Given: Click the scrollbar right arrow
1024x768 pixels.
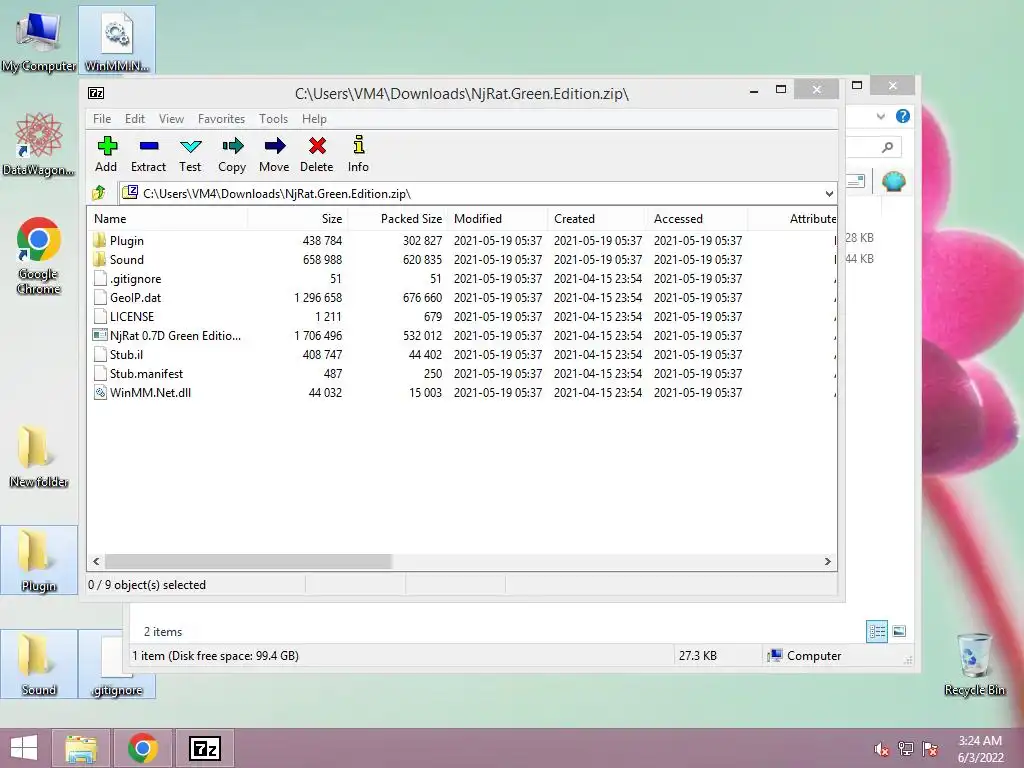Looking at the screenshot, I should [x=827, y=562].
